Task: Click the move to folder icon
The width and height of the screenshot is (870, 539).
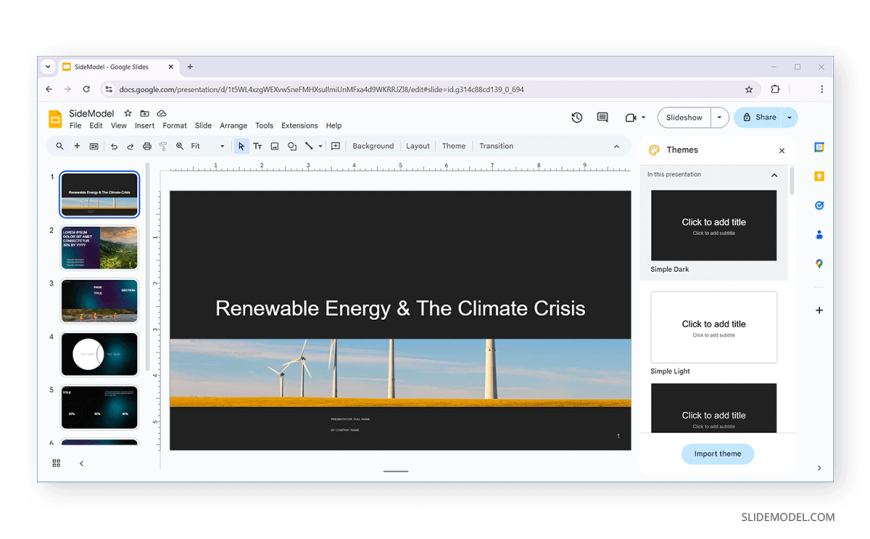Action: pyautogui.click(x=144, y=113)
